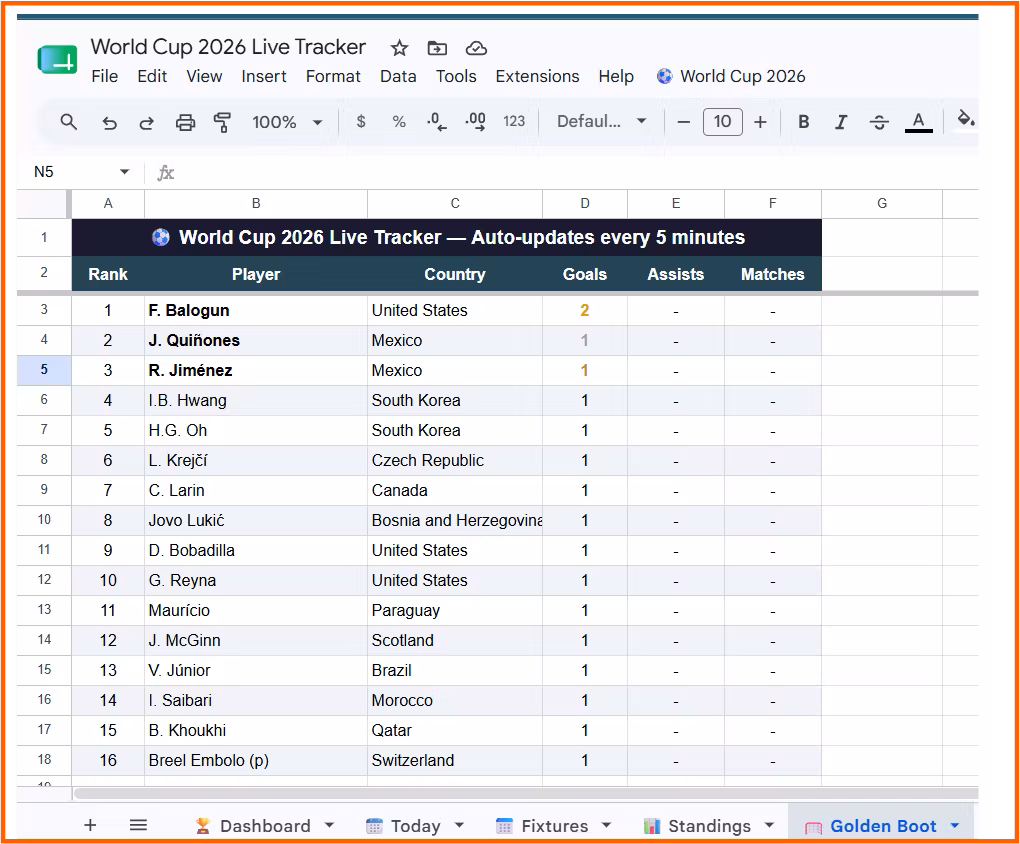Open the World Cup 2026 custom menu
Screen dimensions: 1020x844
[731, 77]
